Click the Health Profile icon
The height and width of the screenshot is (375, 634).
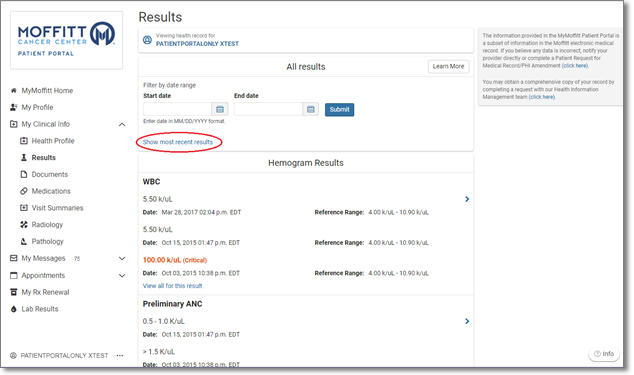click(x=24, y=141)
